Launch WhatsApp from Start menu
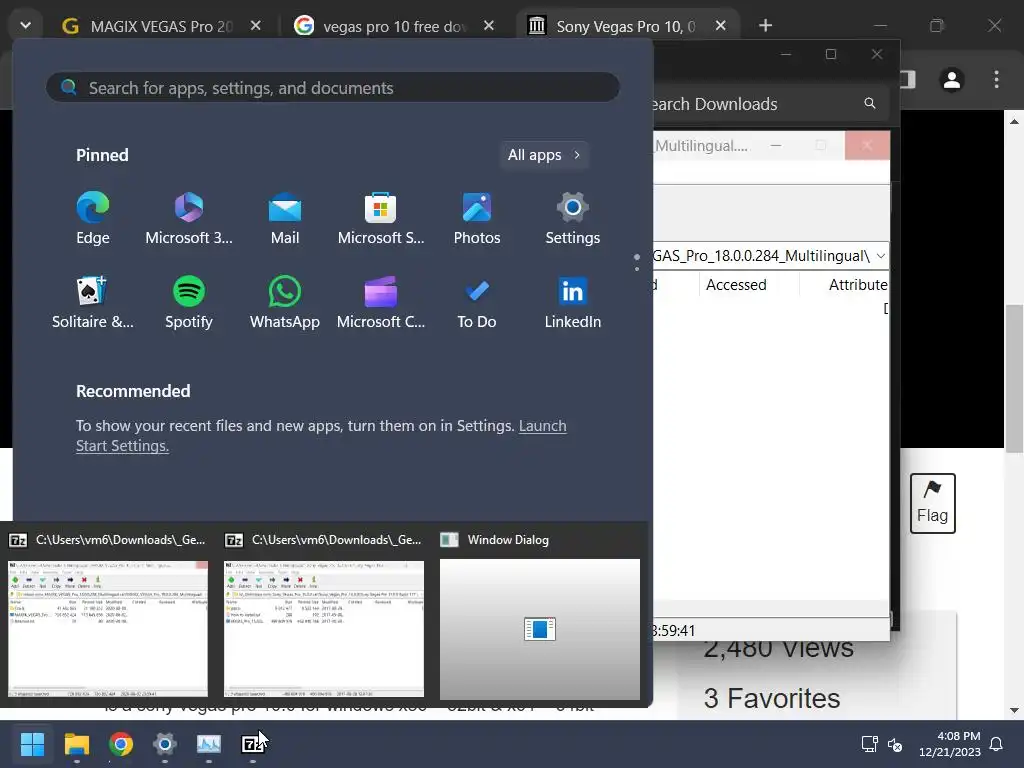The height and width of the screenshot is (768, 1024). coord(285,302)
